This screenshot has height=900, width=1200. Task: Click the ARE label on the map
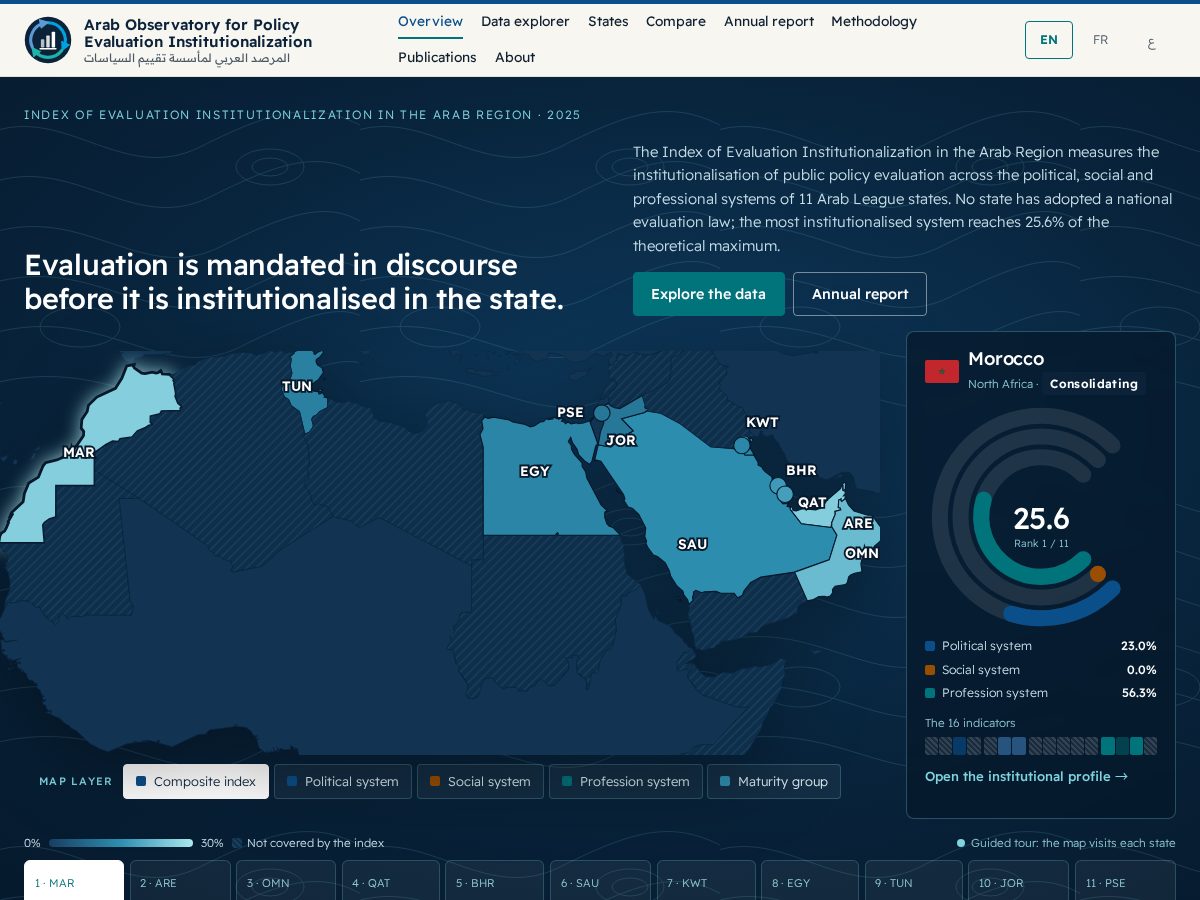click(858, 523)
